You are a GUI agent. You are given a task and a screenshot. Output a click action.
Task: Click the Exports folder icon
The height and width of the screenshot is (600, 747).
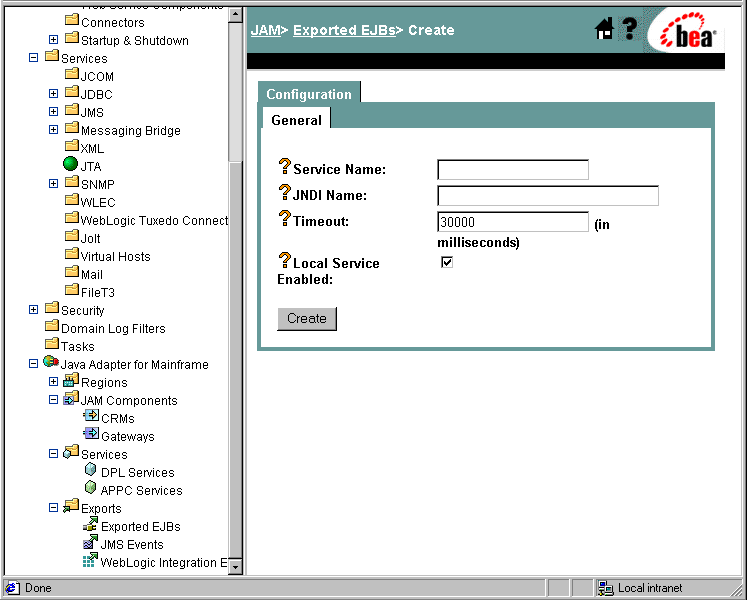[x=71, y=506]
